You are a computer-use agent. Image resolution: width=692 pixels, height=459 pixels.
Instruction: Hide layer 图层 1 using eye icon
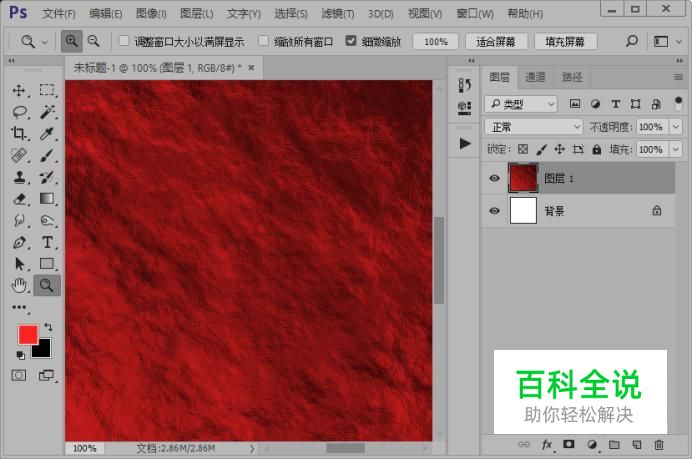tap(494, 178)
